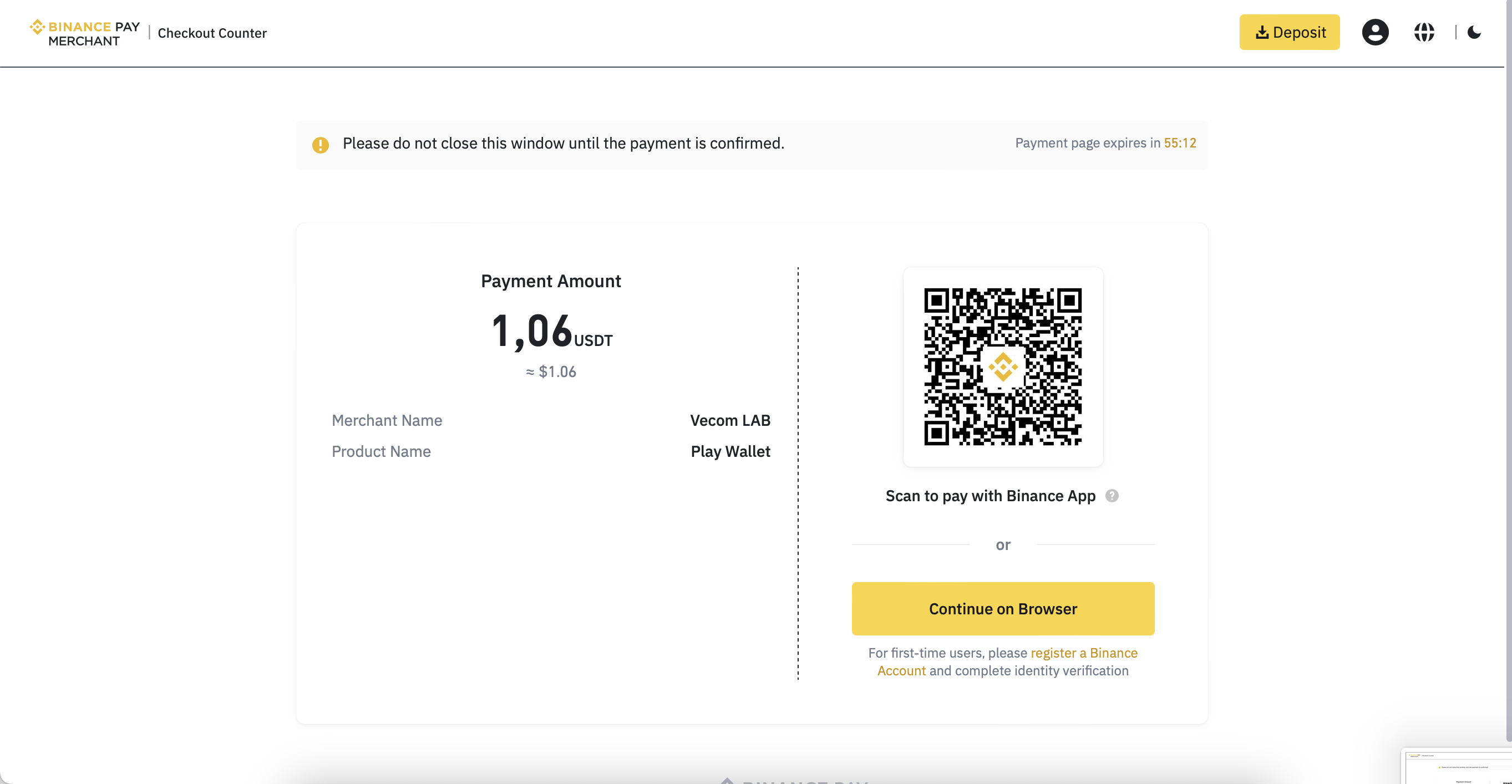Image resolution: width=1512 pixels, height=784 pixels.
Task: Click the 1,06 USDT payment amount
Action: pos(551,332)
